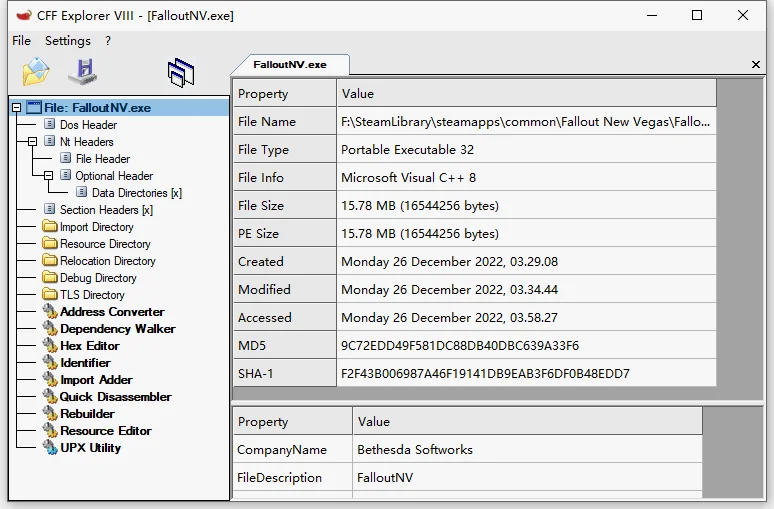Click the Identifier tool icon
Image resolution: width=774 pixels, height=509 pixels.
click(50, 362)
